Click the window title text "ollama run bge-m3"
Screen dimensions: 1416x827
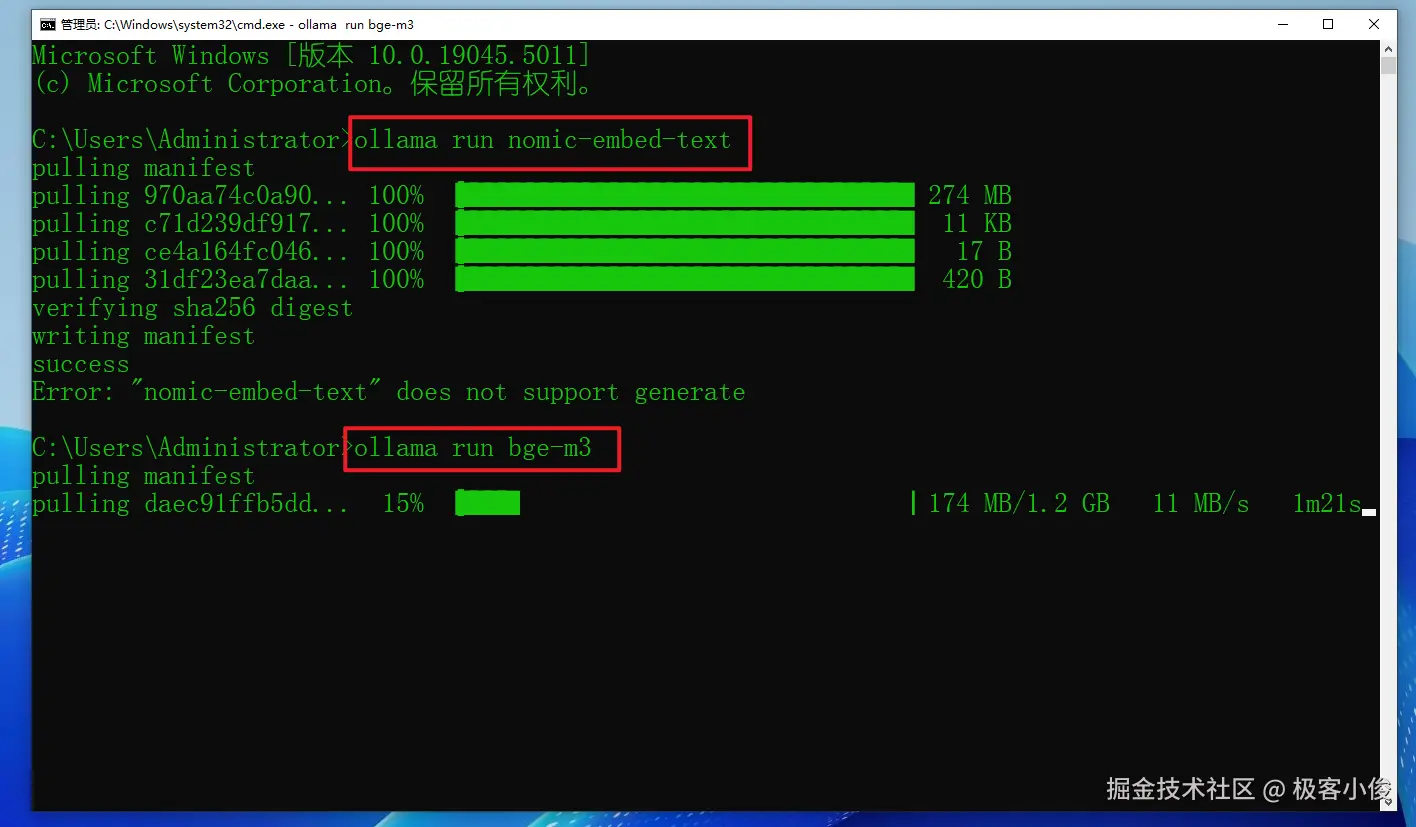[356, 24]
